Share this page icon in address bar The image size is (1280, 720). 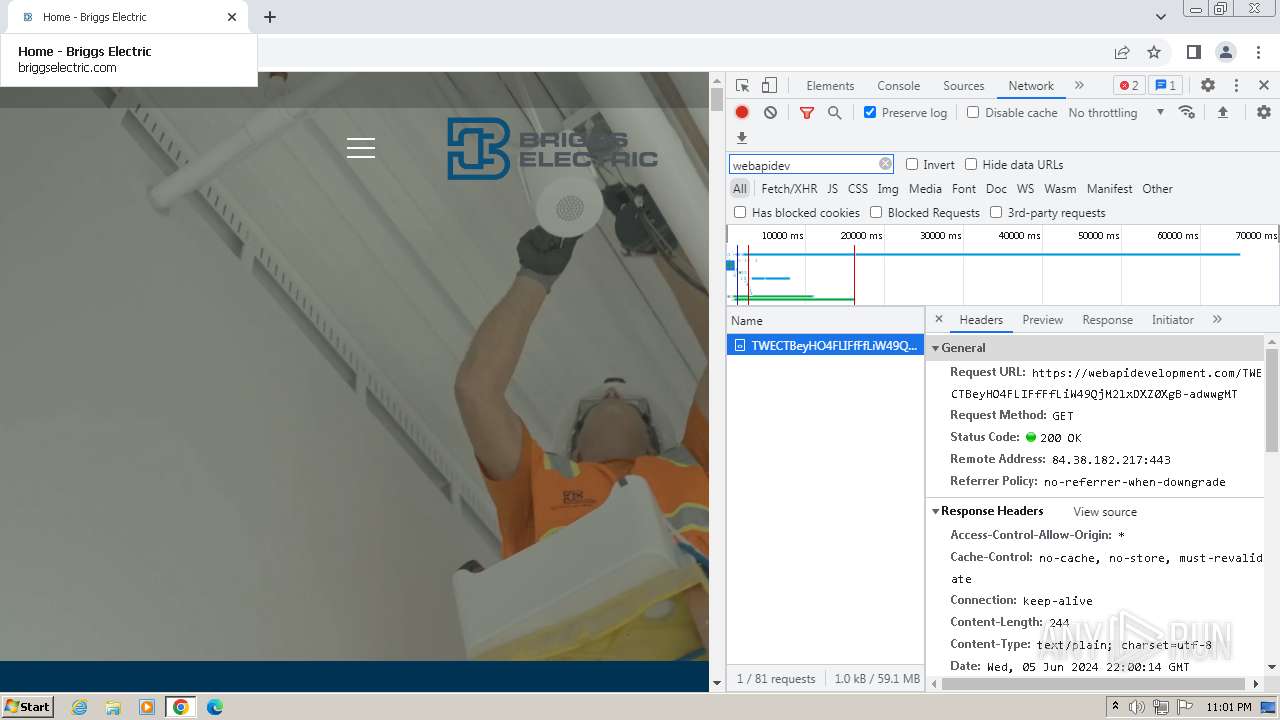pyautogui.click(x=1122, y=52)
